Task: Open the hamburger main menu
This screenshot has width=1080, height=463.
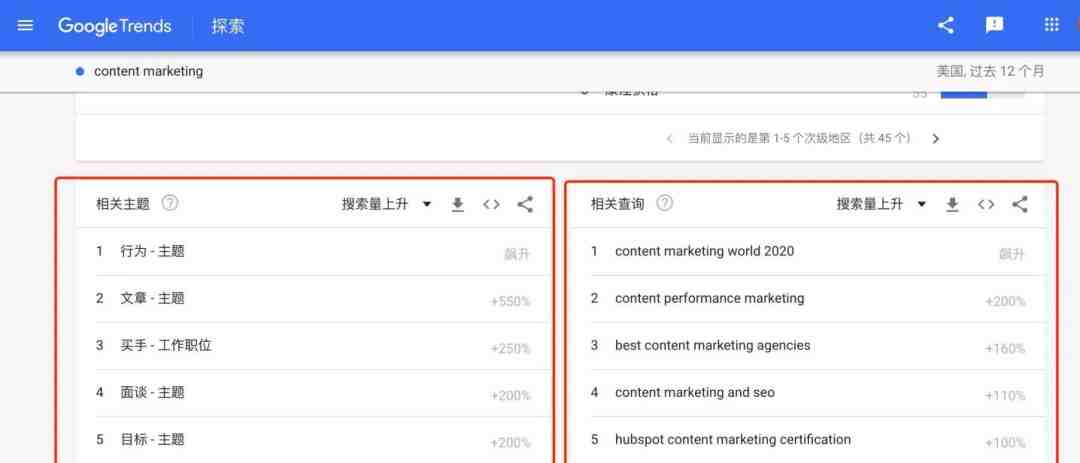Action: point(25,25)
